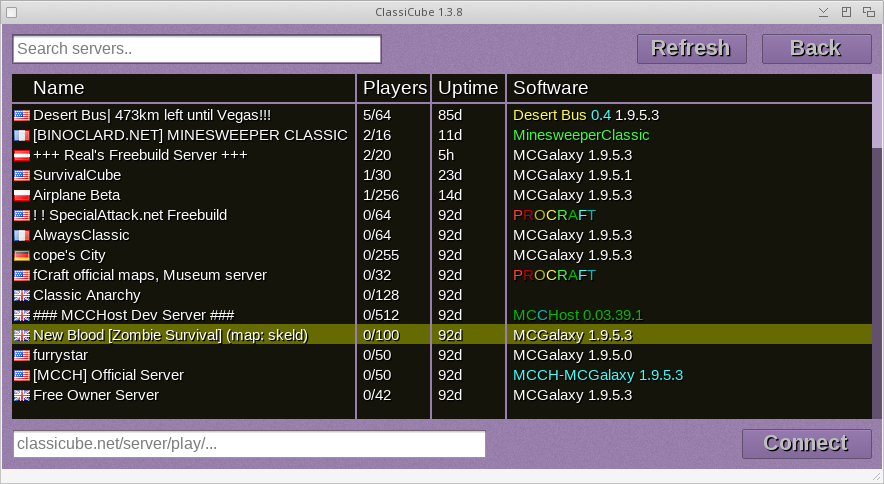Click the Polish flag next to Airplane Beta
This screenshot has width=884, height=484.
tap(22, 196)
